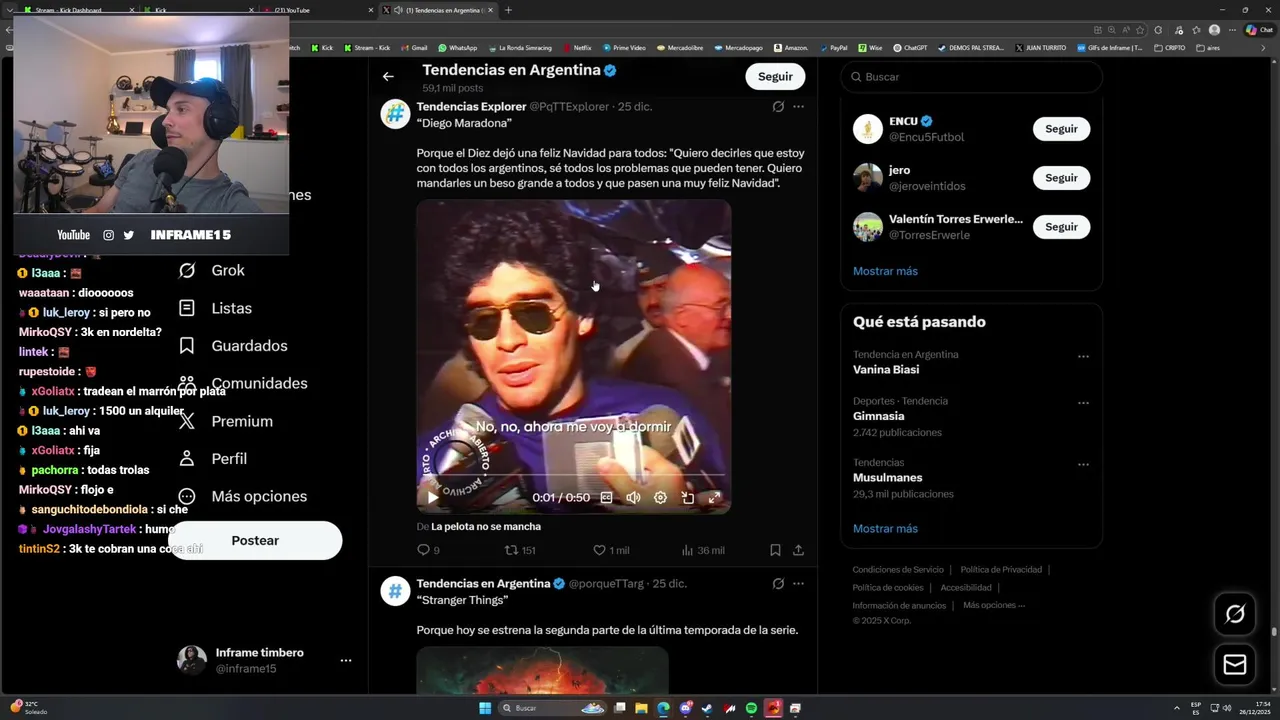The height and width of the screenshot is (720, 1280).
Task: Open Tendencias Explorer profile avatar
Action: [395, 114]
